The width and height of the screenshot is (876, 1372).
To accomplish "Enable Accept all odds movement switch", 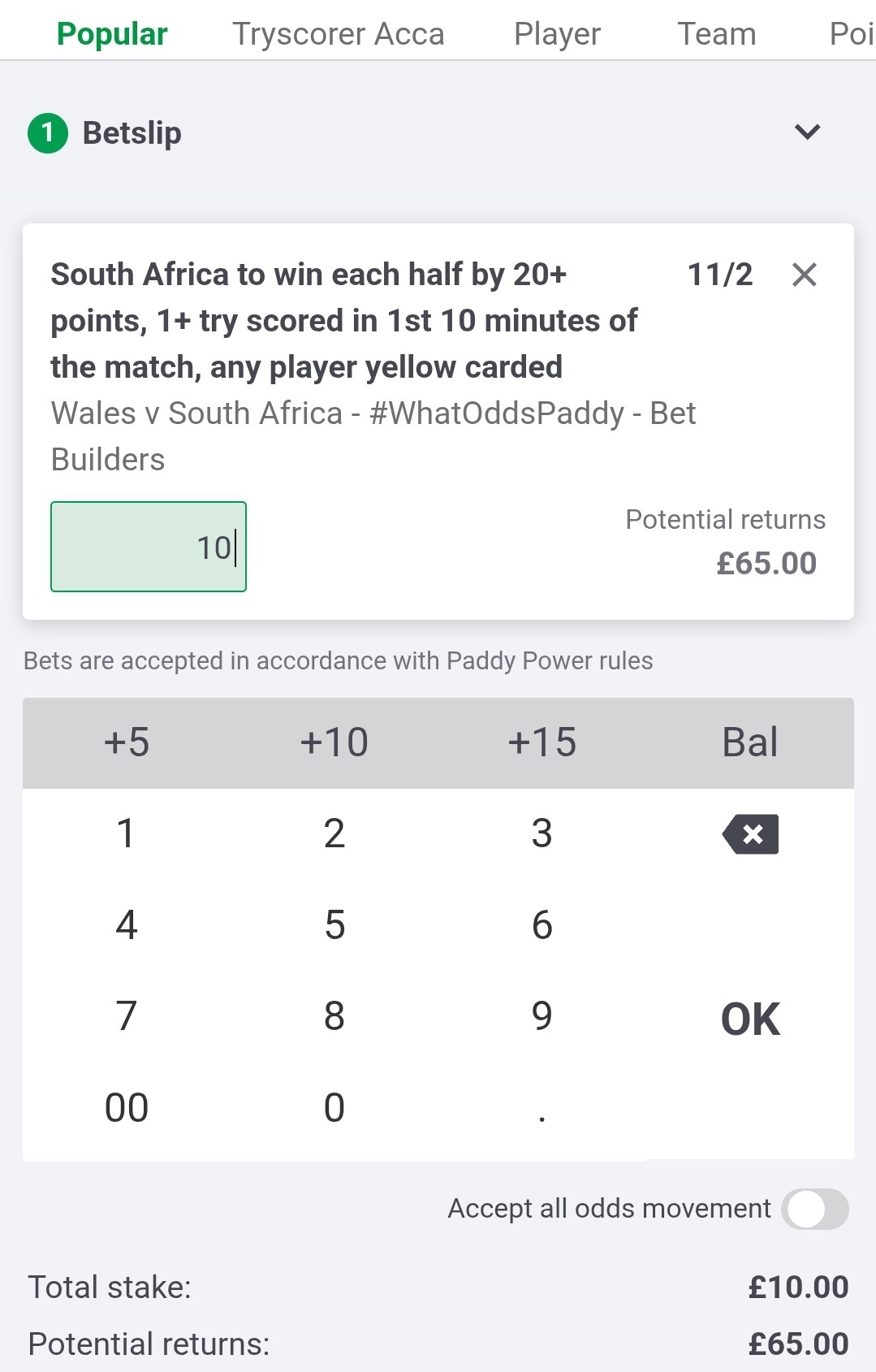I will click(x=814, y=1209).
